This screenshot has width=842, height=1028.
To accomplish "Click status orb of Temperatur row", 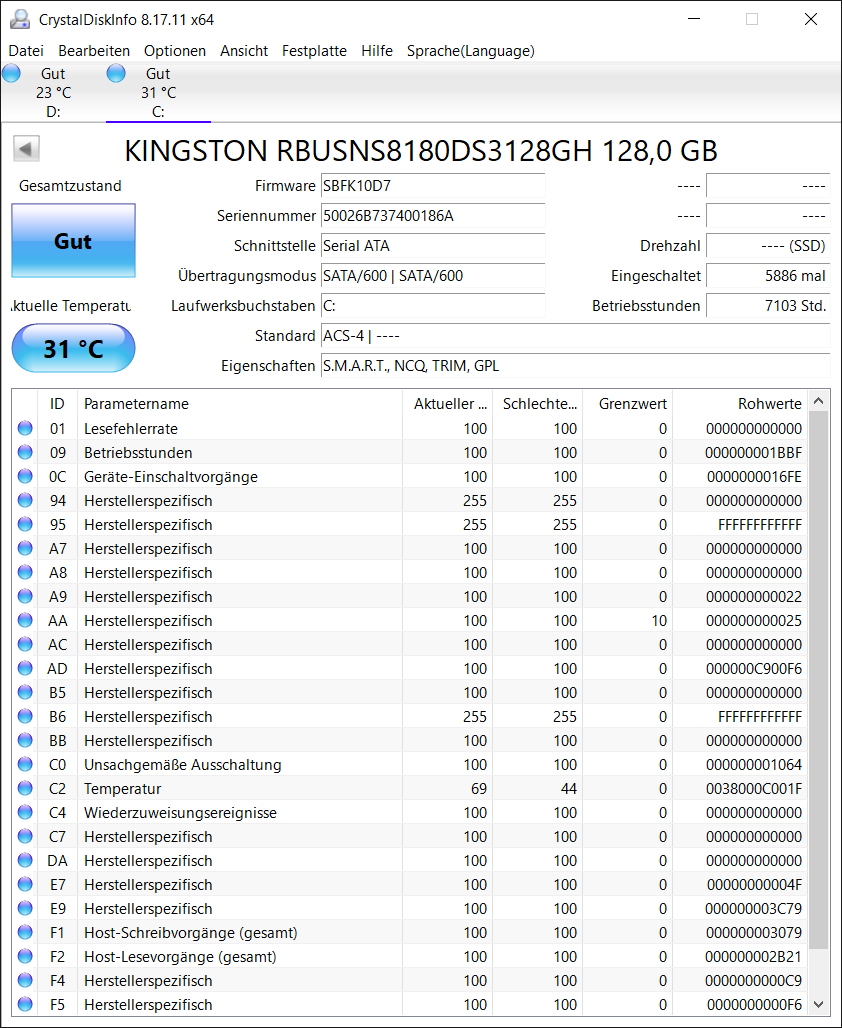I will tap(25, 788).
